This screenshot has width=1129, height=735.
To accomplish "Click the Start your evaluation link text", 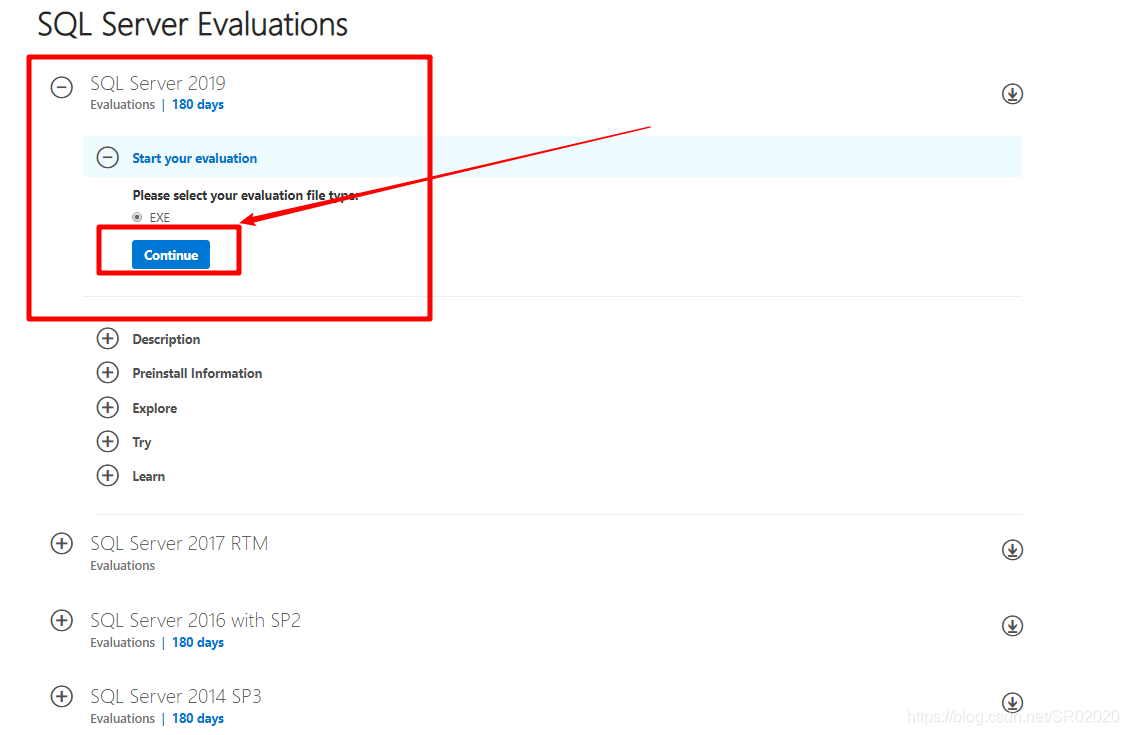I will click(194, 158).
